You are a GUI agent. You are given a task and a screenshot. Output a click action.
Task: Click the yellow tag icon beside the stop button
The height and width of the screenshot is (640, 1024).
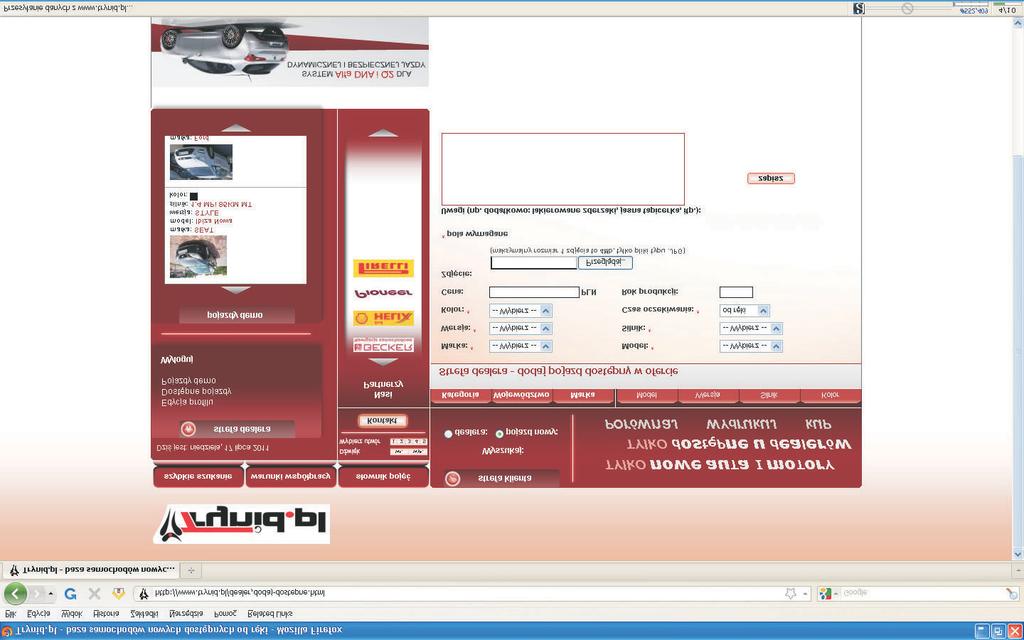coord(118,594)
